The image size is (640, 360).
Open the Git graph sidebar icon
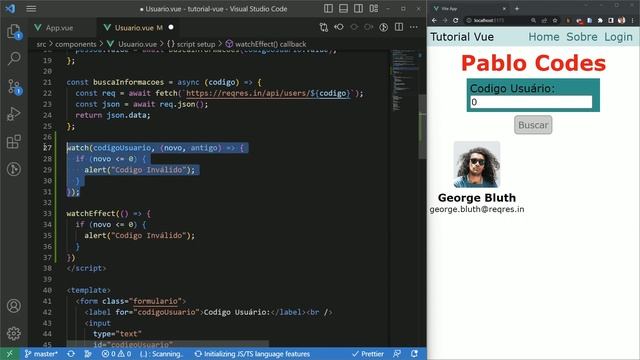[x=14, y=169]
